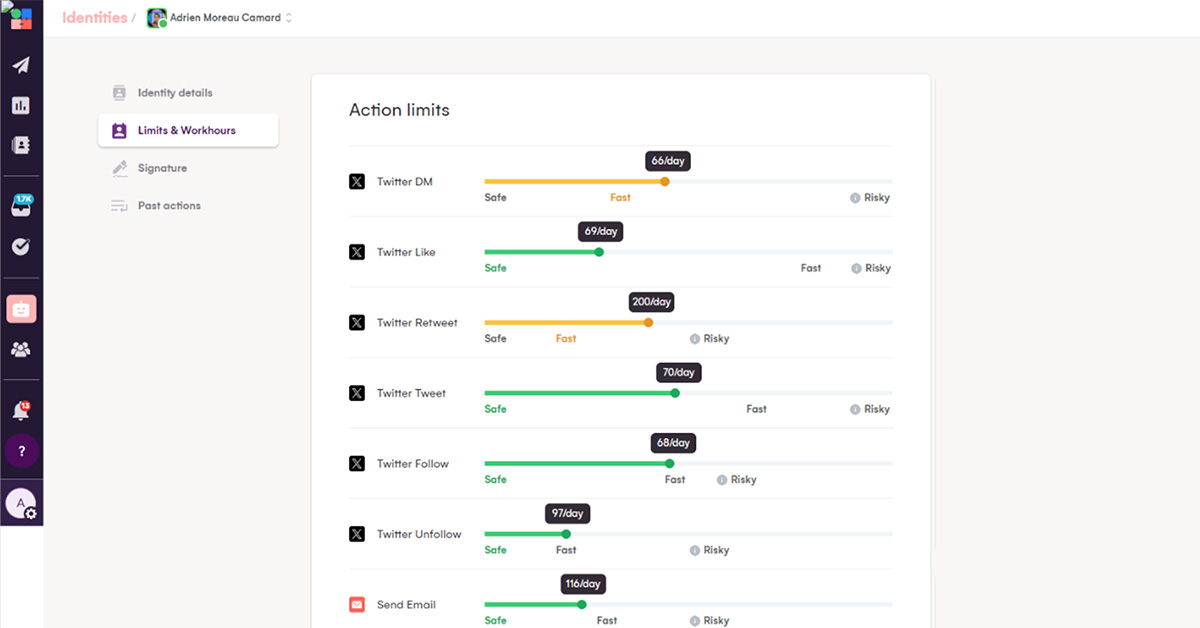Open the reports bar chart icon
The width and height of the screenshot is (1200, 628).
pyautogui.click(x=21, y=105)
